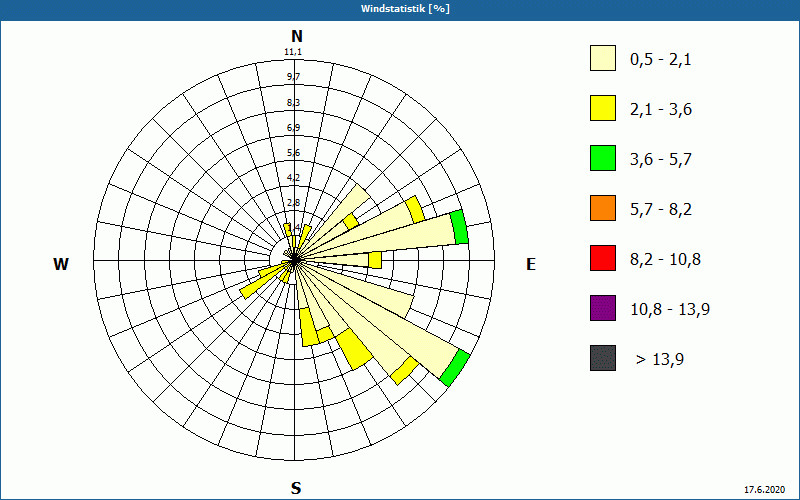Viewport: 800px width, 500px height.
Task: Click the pale yellow 0,5 - 2,1 legend swatch
Action: (x=603, y=58)
